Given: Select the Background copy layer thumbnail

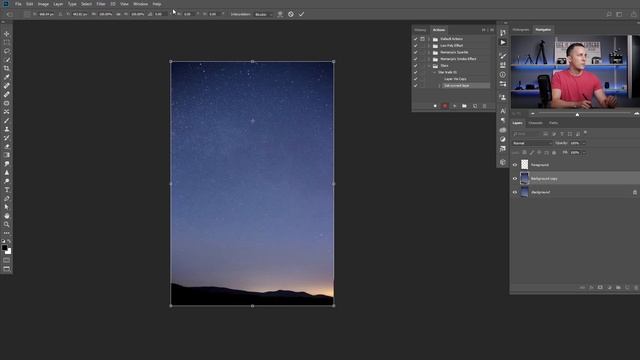Looking at the screenshot, I should tap(524, 178).
